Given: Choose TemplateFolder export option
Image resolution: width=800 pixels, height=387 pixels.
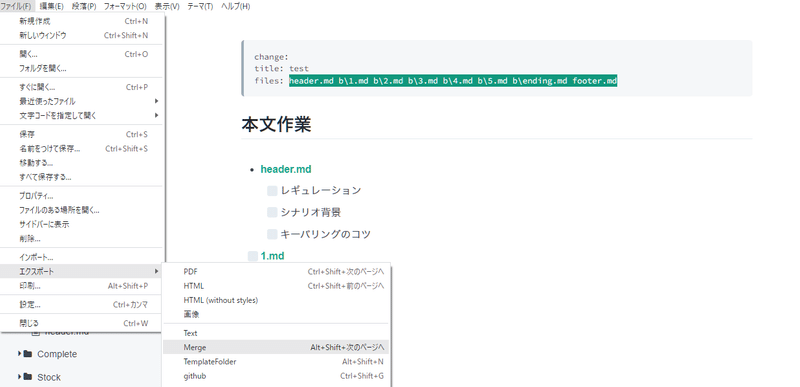Looking at the screenshot, I should (x=276, y=362).
